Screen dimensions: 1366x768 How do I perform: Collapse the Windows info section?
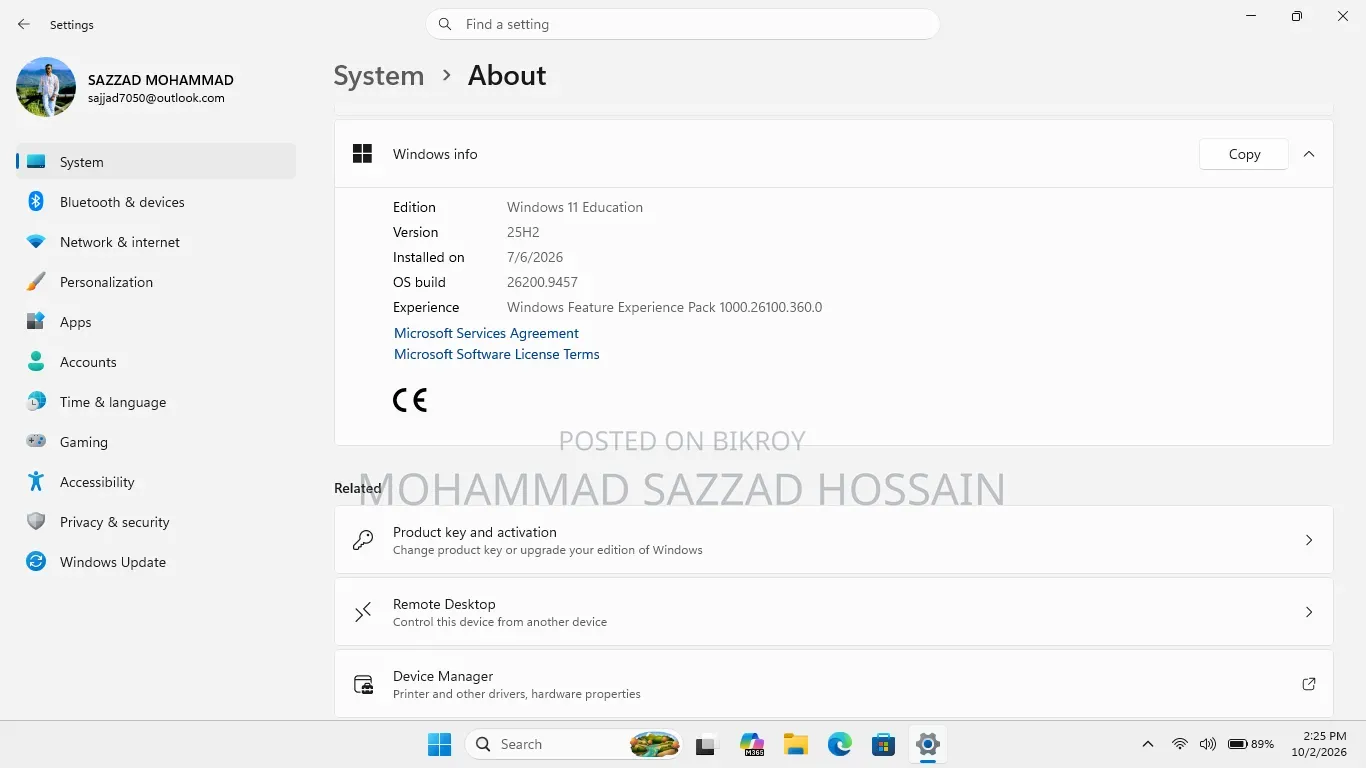1309,154
